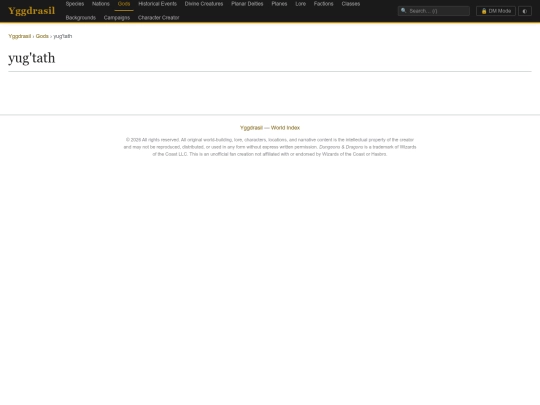Go to Gods breadcrumb link
The image size is (540, 405).
[42, 36]
